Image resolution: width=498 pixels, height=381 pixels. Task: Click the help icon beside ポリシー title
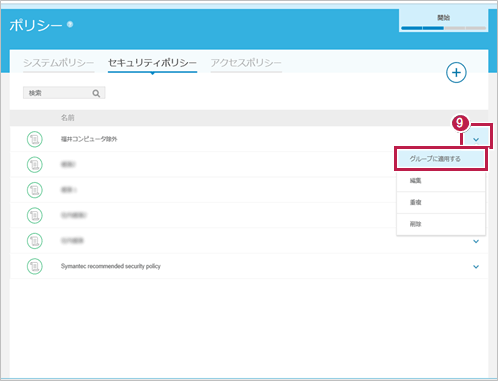pos(70,24)
